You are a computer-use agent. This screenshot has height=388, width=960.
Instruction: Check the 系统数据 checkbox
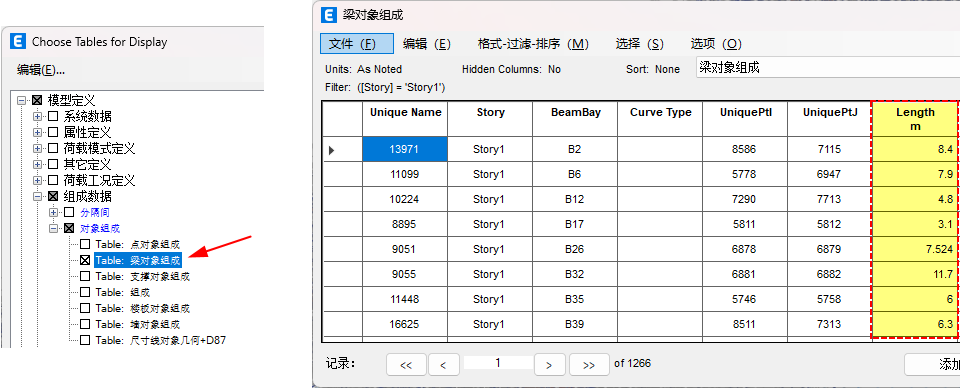(54, 116)
